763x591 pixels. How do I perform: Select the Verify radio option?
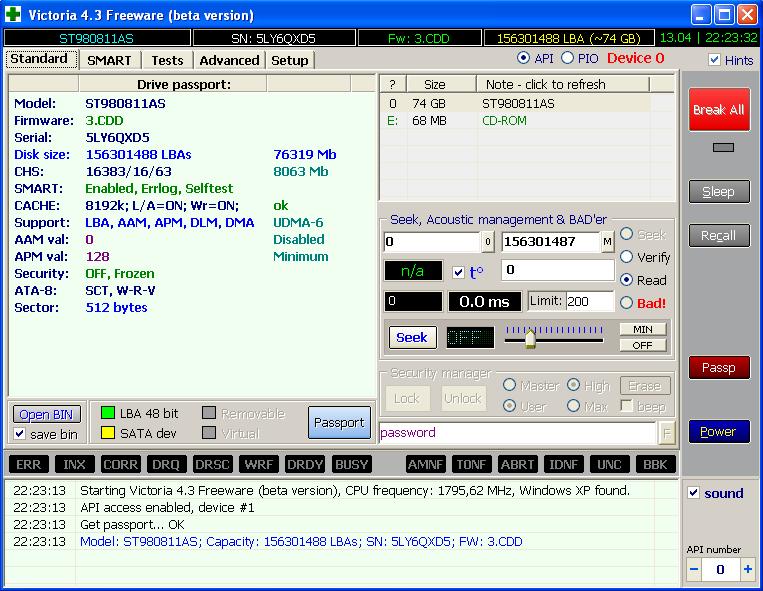626,256
